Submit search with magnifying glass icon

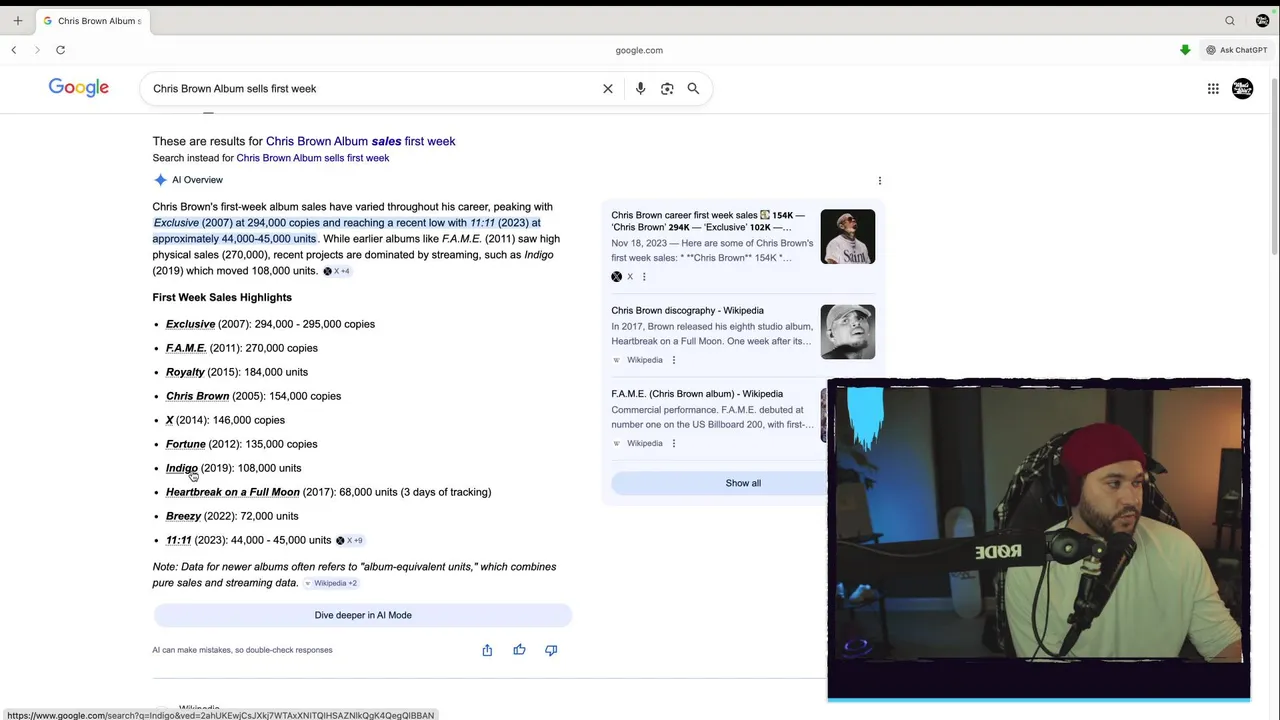click(x=693, y=89)
